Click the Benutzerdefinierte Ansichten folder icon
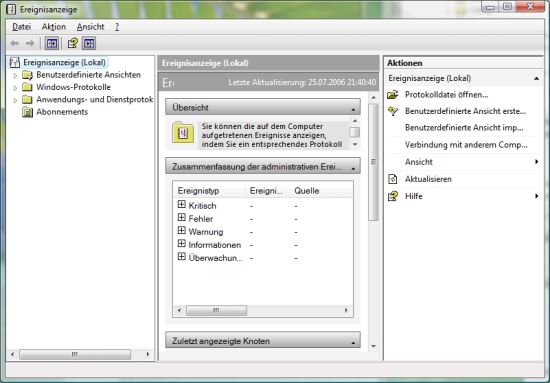550x383 pixels. [x=27, y=75]
